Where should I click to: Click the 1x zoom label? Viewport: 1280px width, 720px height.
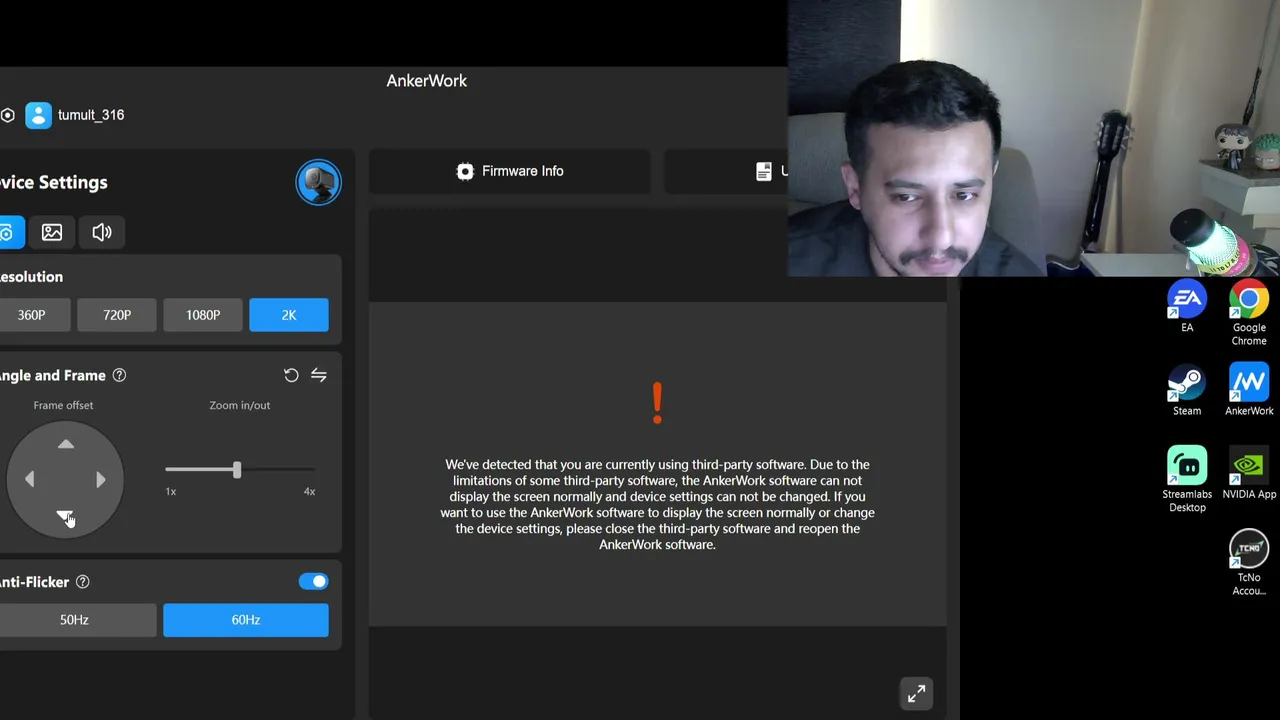click(171, 491)
